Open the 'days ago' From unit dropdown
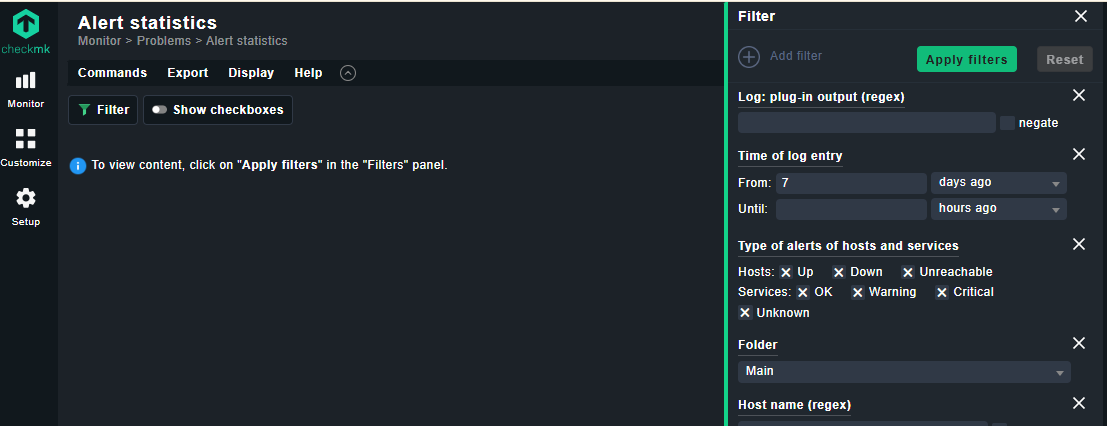The width and height of the screenshot is (1107, 426). click(x=998, y=183)
